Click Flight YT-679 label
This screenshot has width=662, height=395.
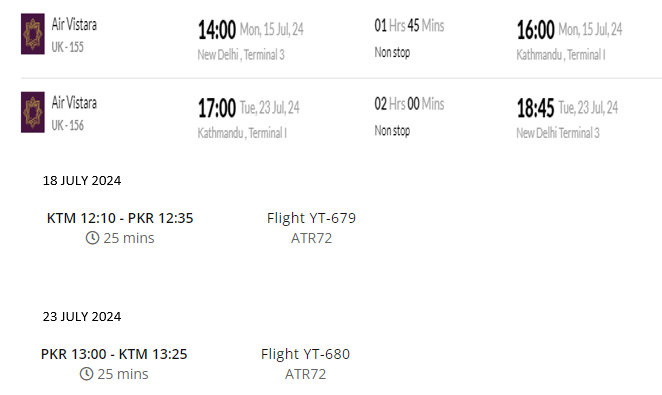coord(311,218)
